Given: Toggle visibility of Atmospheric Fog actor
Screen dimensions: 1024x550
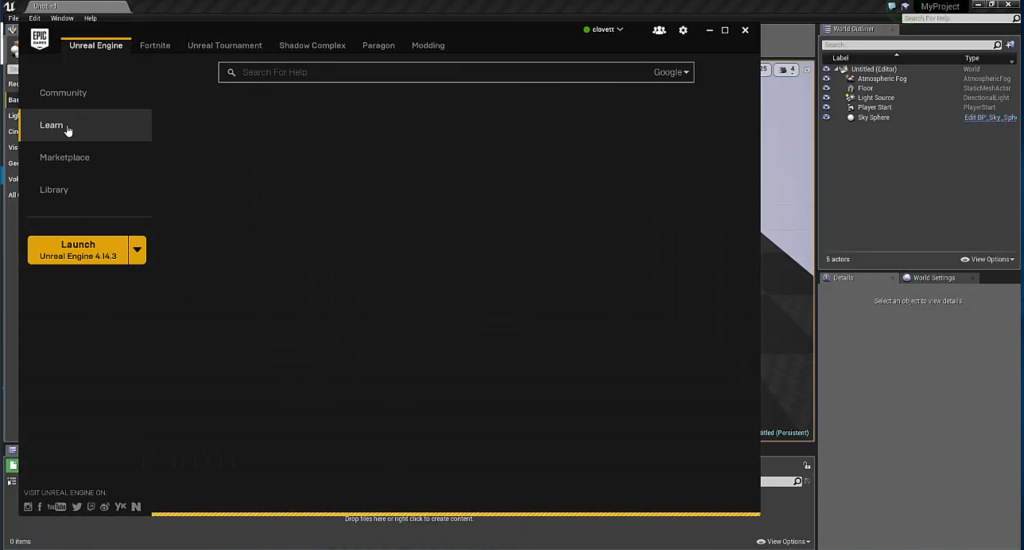Looking at the screenshot, I should (826, 79).
